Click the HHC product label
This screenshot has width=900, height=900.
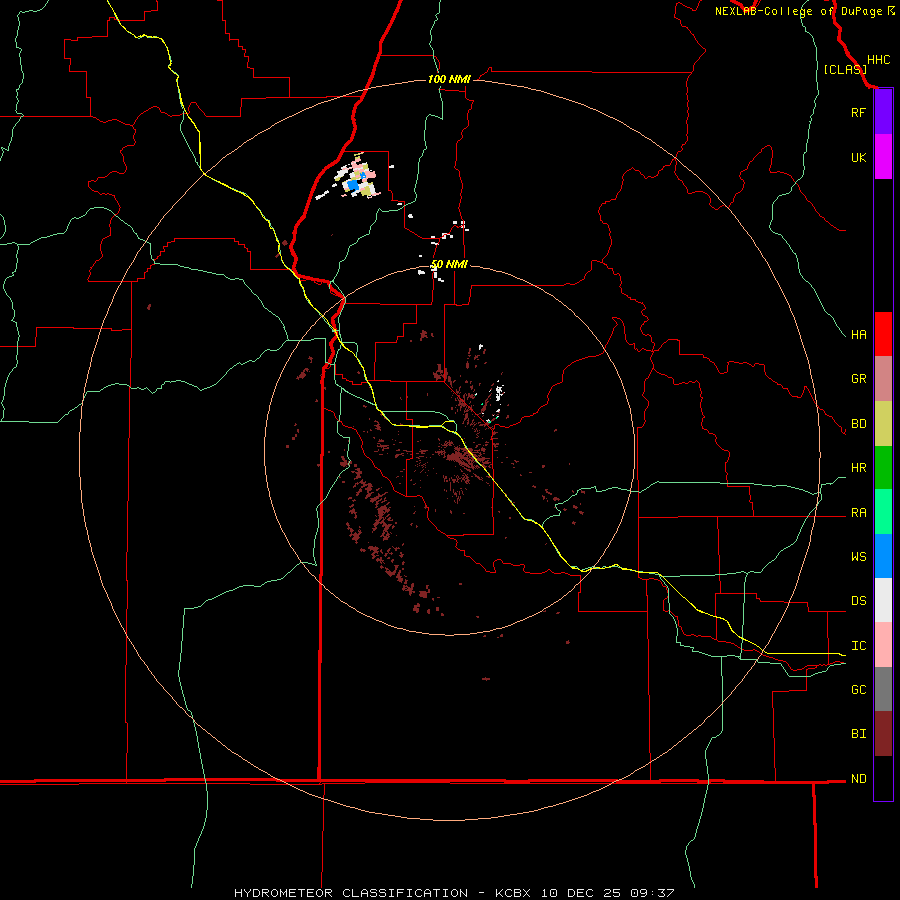(878, 60)
